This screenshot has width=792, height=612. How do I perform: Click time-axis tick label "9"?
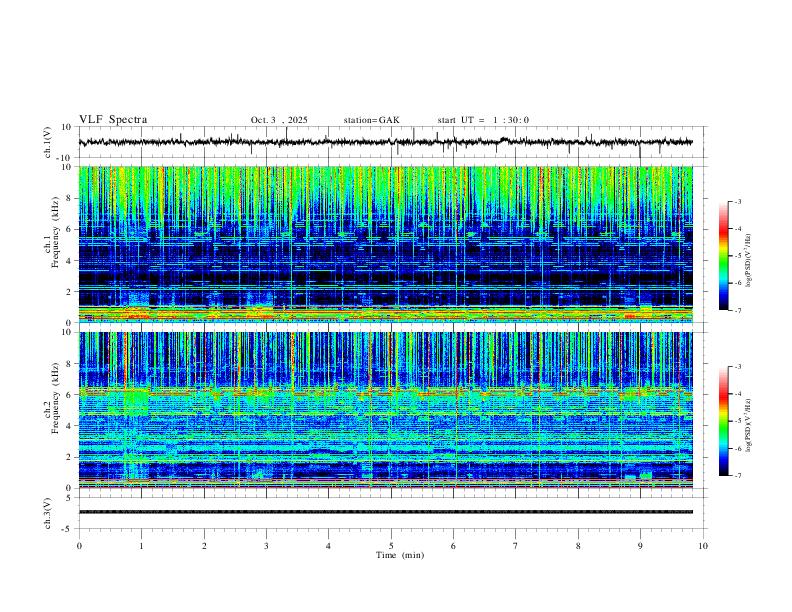tap(640, 546)
